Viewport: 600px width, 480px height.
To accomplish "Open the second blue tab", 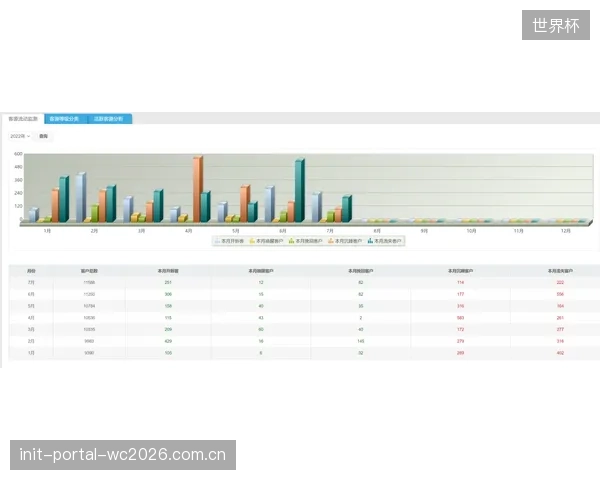I will [x=64, y=119].
